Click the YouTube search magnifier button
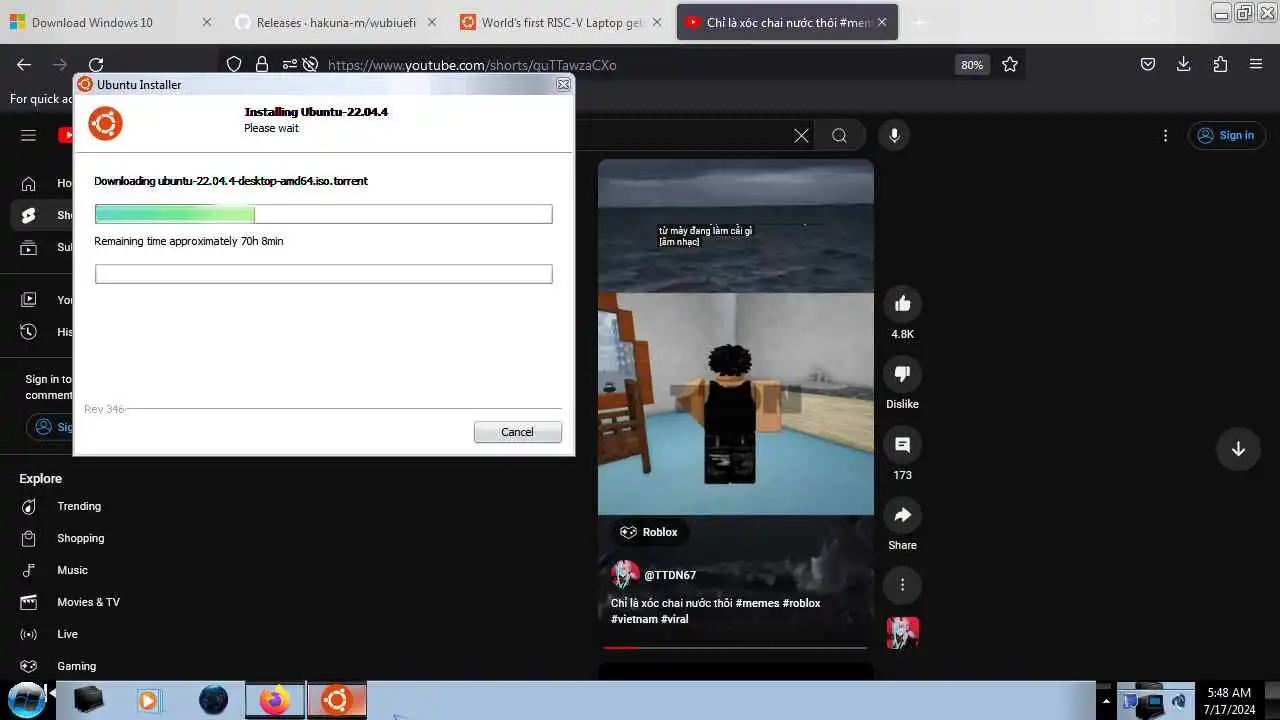The height and width of the screenshot is (720, 1280). pyautogui.click(x=840, y=135)
